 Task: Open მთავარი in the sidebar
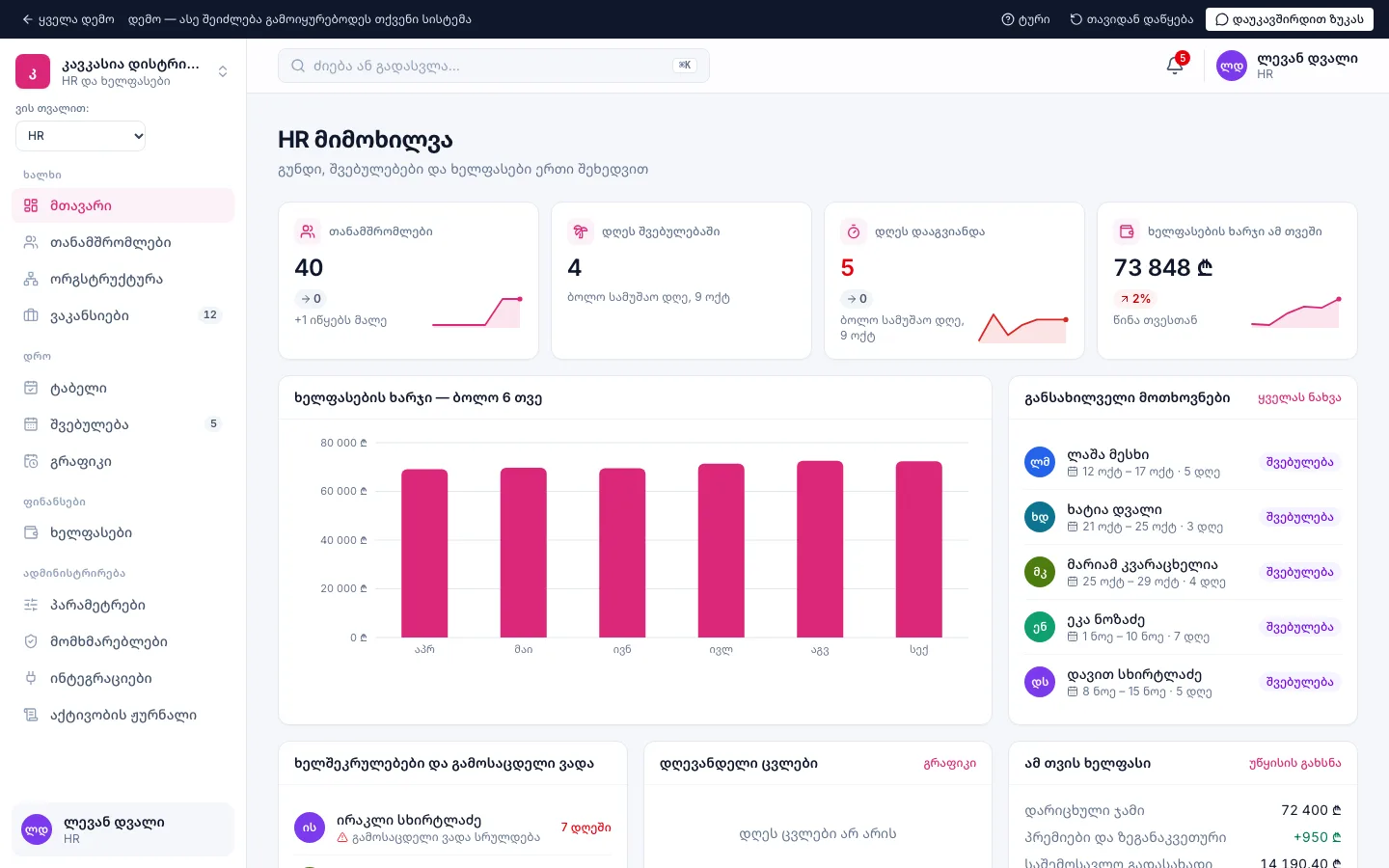tap(123, 205)
